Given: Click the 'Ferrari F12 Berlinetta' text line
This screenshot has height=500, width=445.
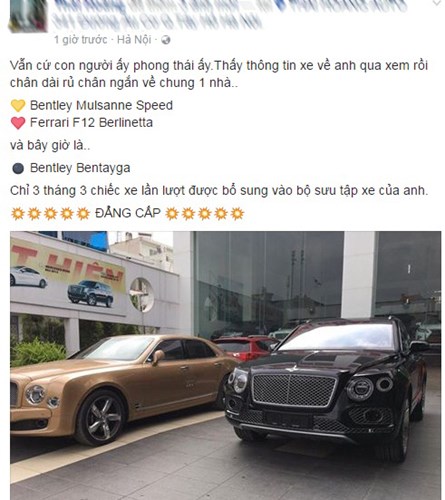Looking at the screenshot, I should tap(91, 123).
